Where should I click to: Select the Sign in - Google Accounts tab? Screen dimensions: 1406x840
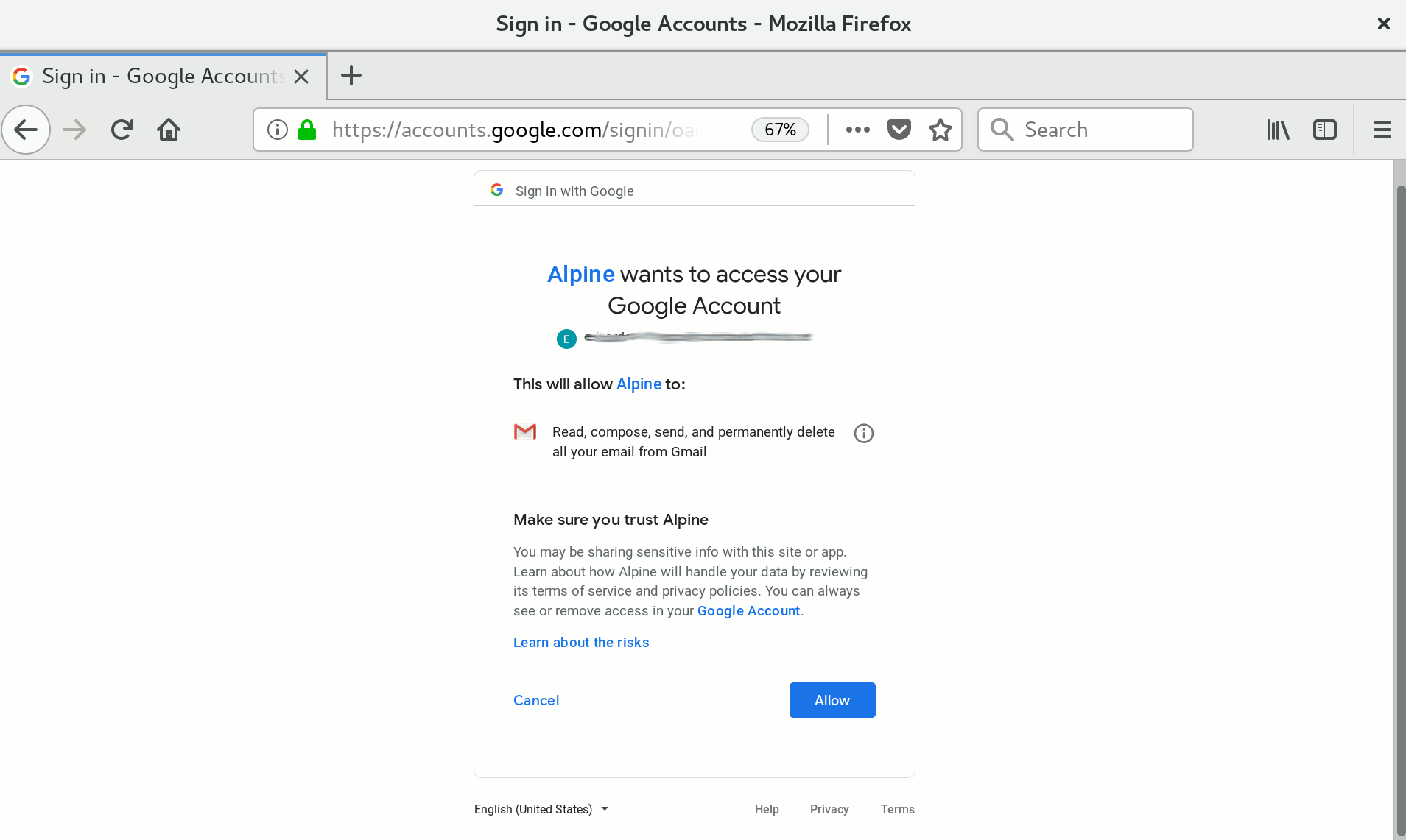[164, 76]
